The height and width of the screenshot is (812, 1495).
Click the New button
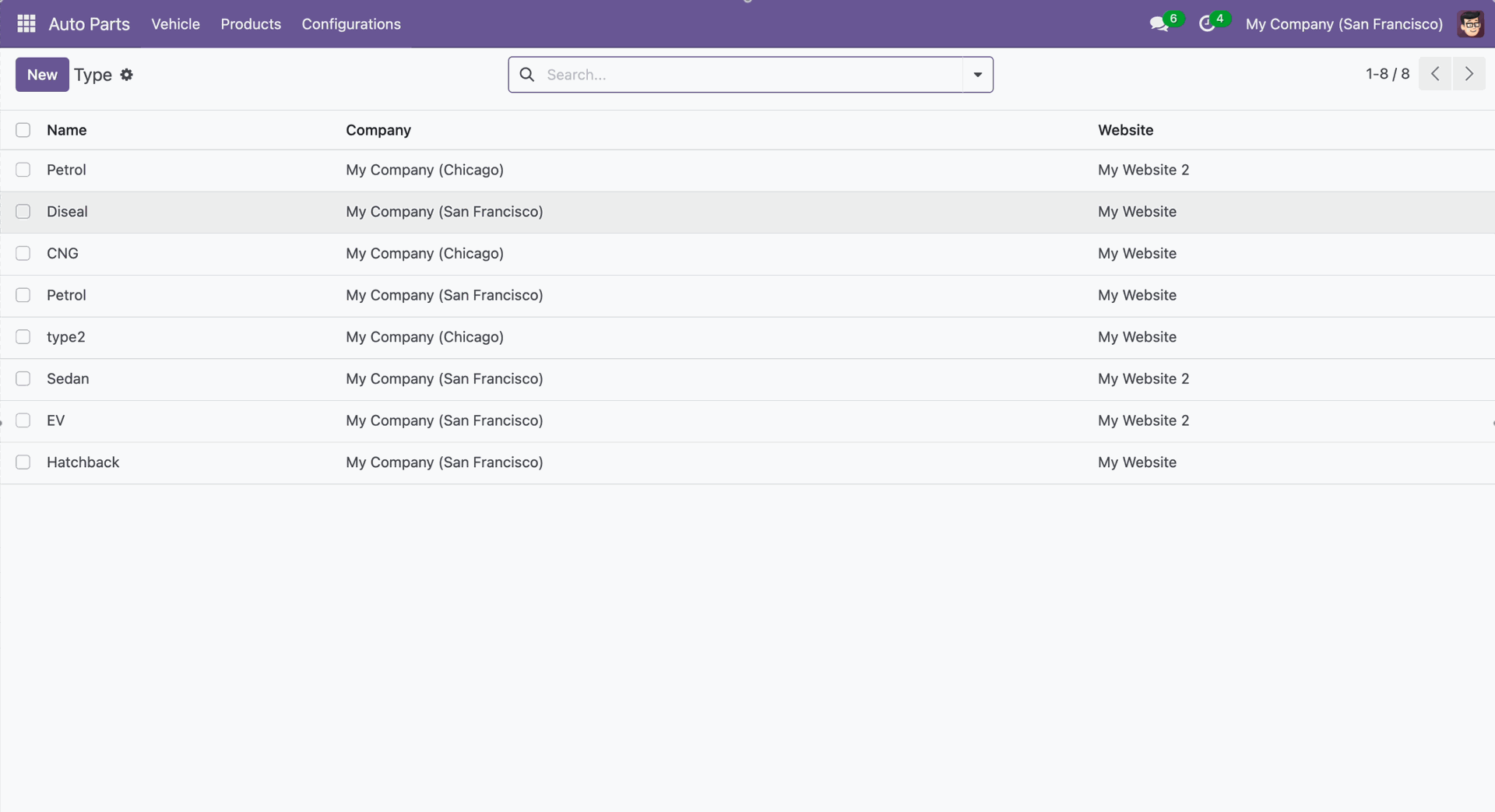[x=42, y=75]
